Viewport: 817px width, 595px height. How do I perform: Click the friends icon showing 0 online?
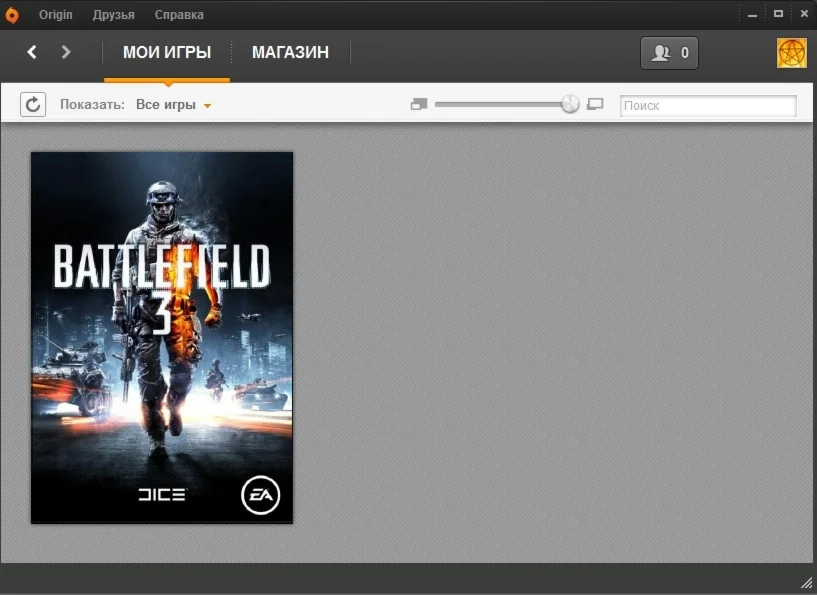(x=668, y=53)
